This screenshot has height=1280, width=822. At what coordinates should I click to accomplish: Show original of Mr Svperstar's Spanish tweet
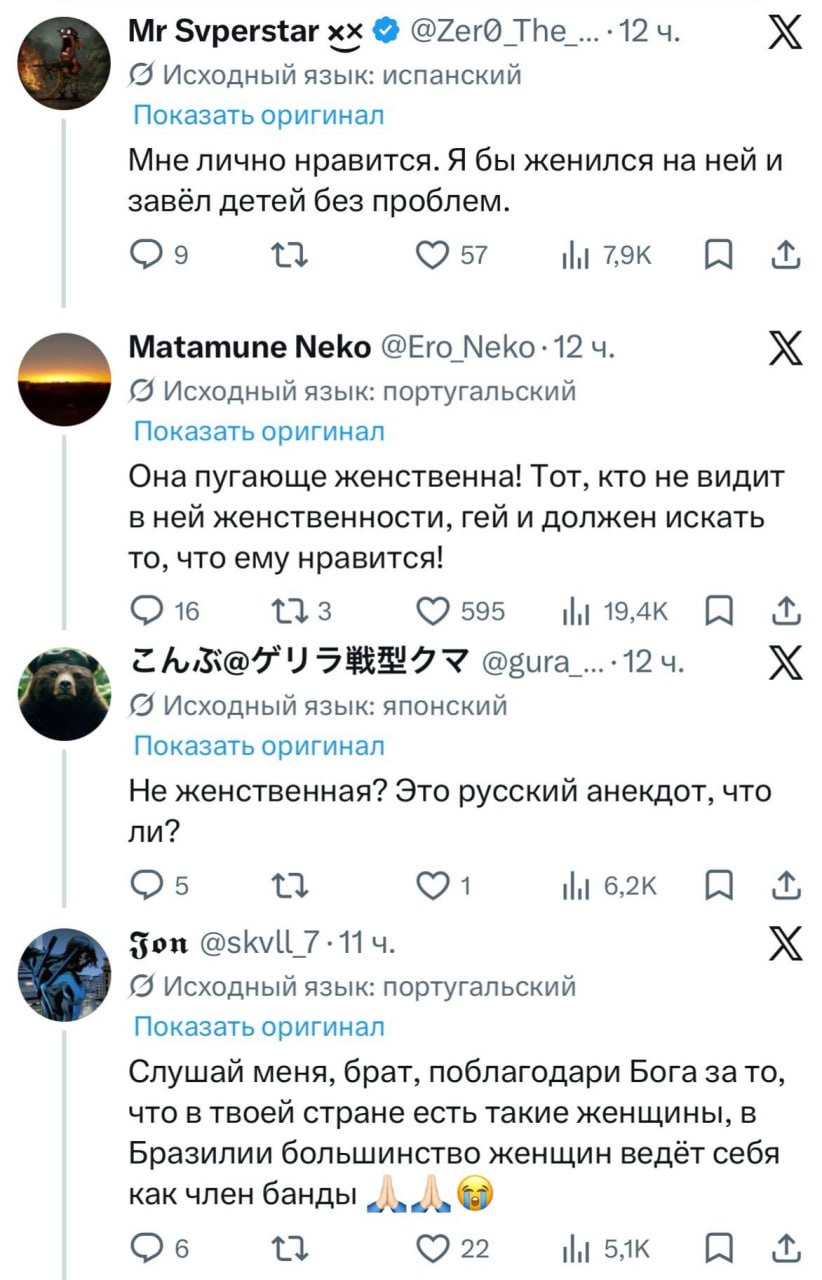(x=258, y=115)
